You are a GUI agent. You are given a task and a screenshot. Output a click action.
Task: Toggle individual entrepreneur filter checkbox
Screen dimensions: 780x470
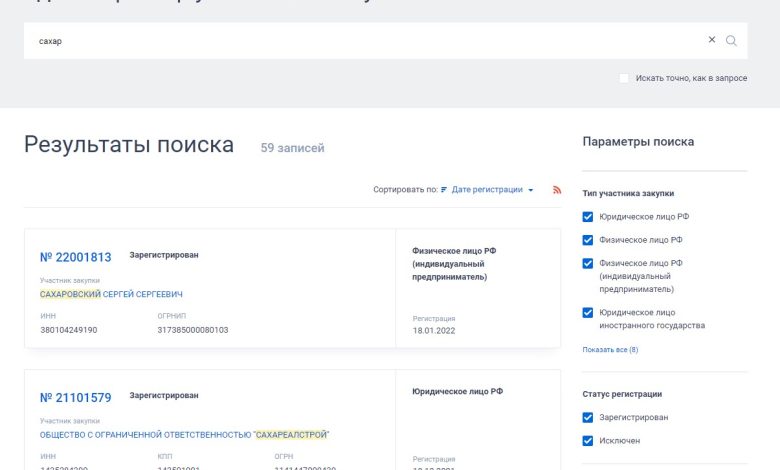point(588,264)
